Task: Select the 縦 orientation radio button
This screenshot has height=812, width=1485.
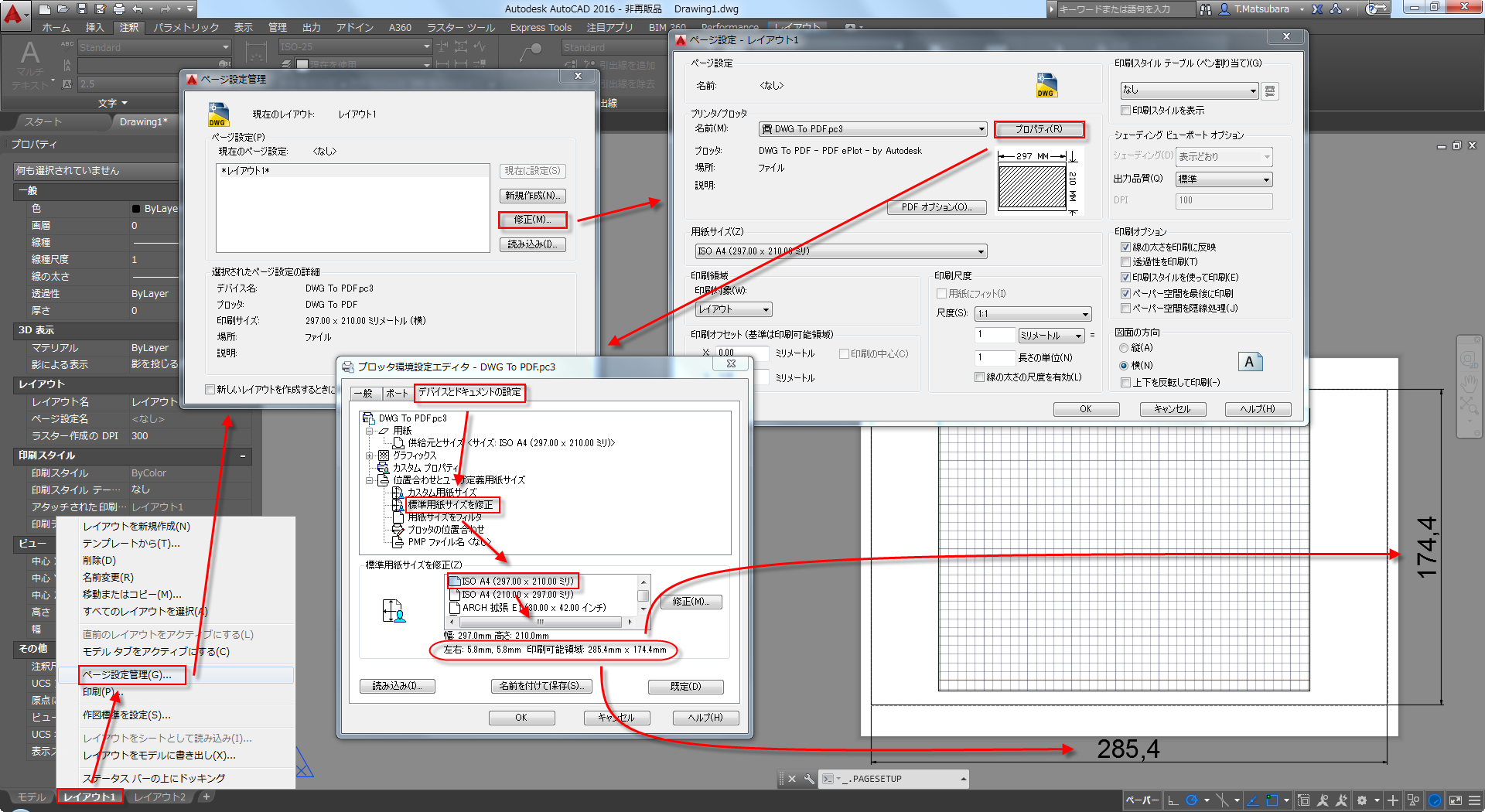Action: coord(1123,347)
